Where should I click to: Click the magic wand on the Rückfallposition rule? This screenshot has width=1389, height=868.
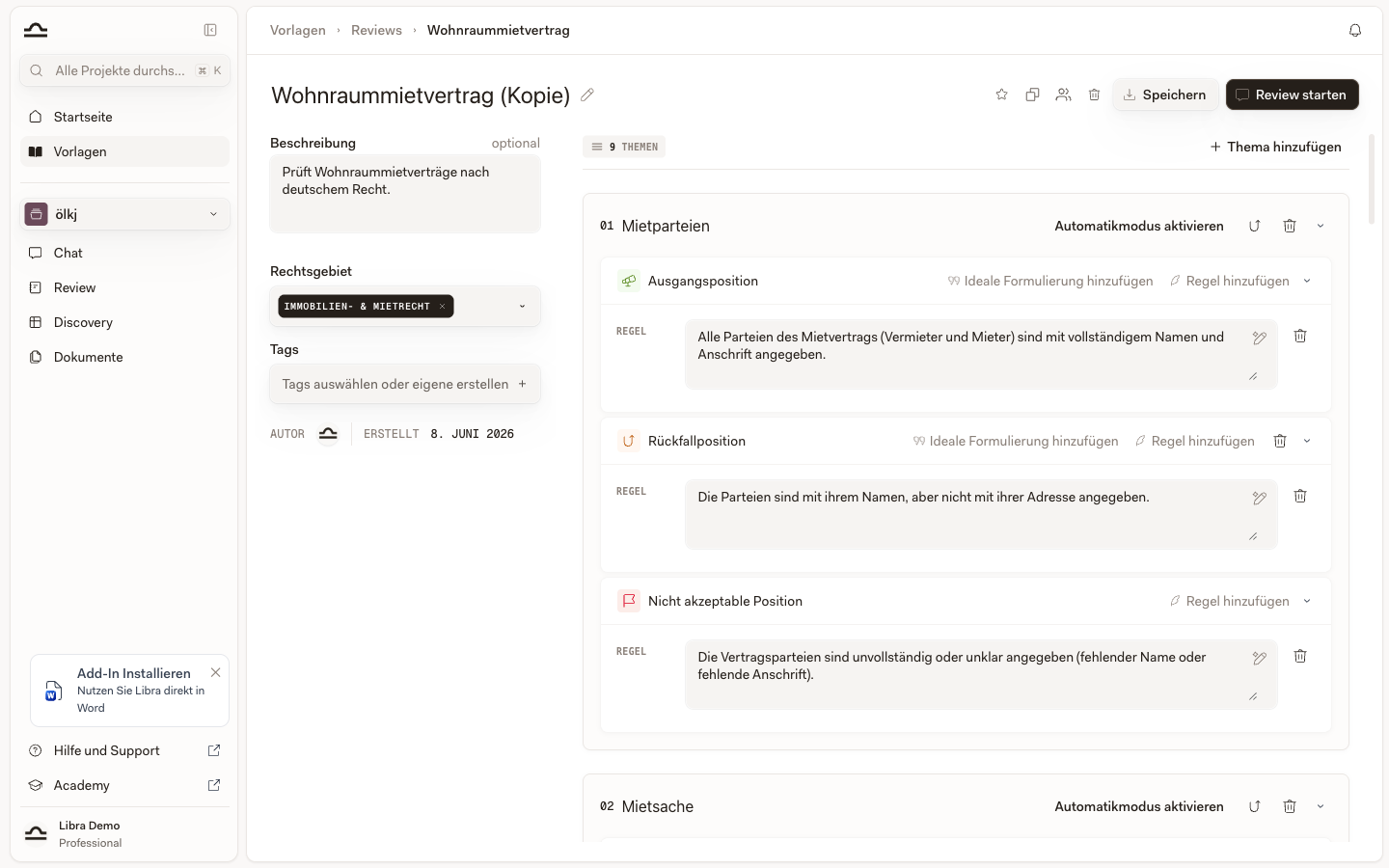[1259, 498]
